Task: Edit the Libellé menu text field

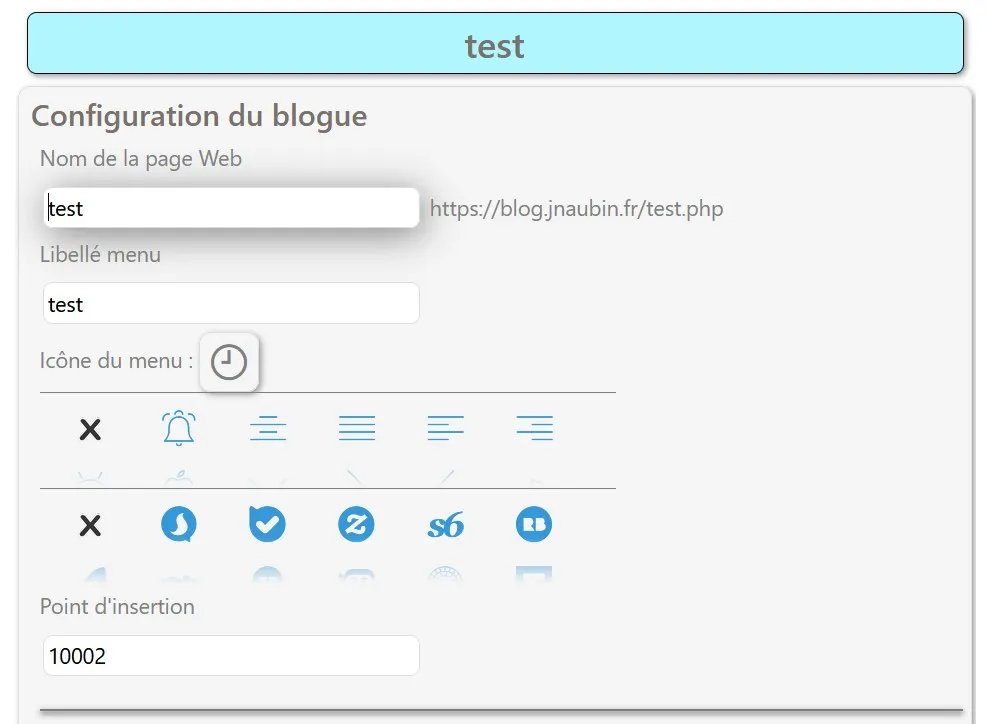Action: tap(231, 303)
